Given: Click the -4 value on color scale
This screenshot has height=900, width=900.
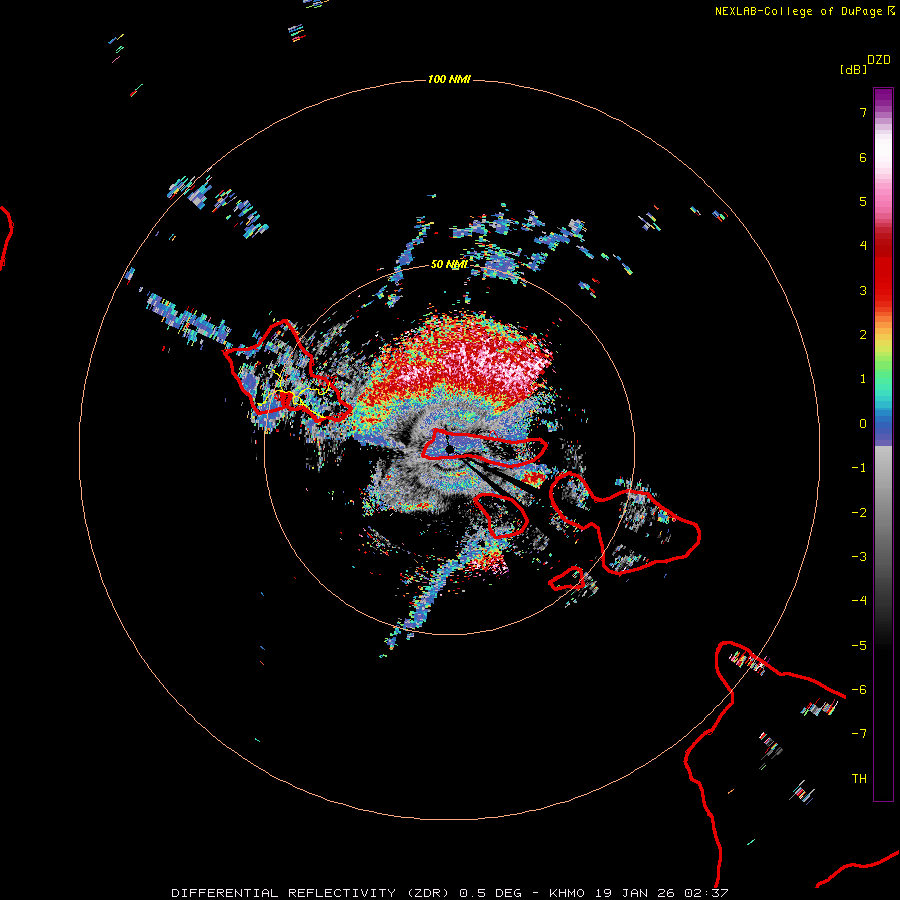Looking at the screenshot, I should point(859,600).
